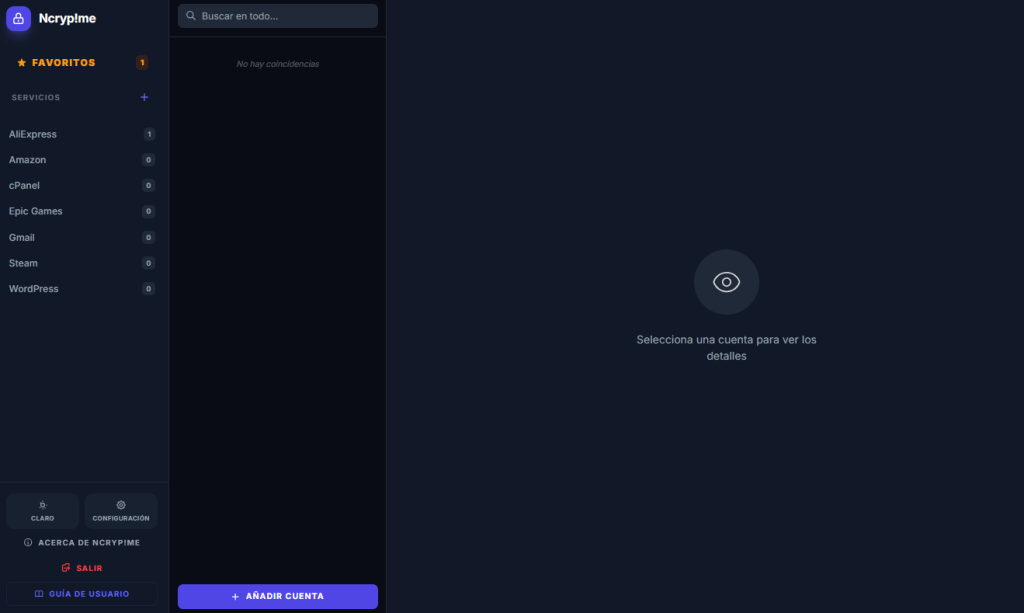Open the Favoritos section
Screen dimensions: 1024x613
[x=63, y=63]
